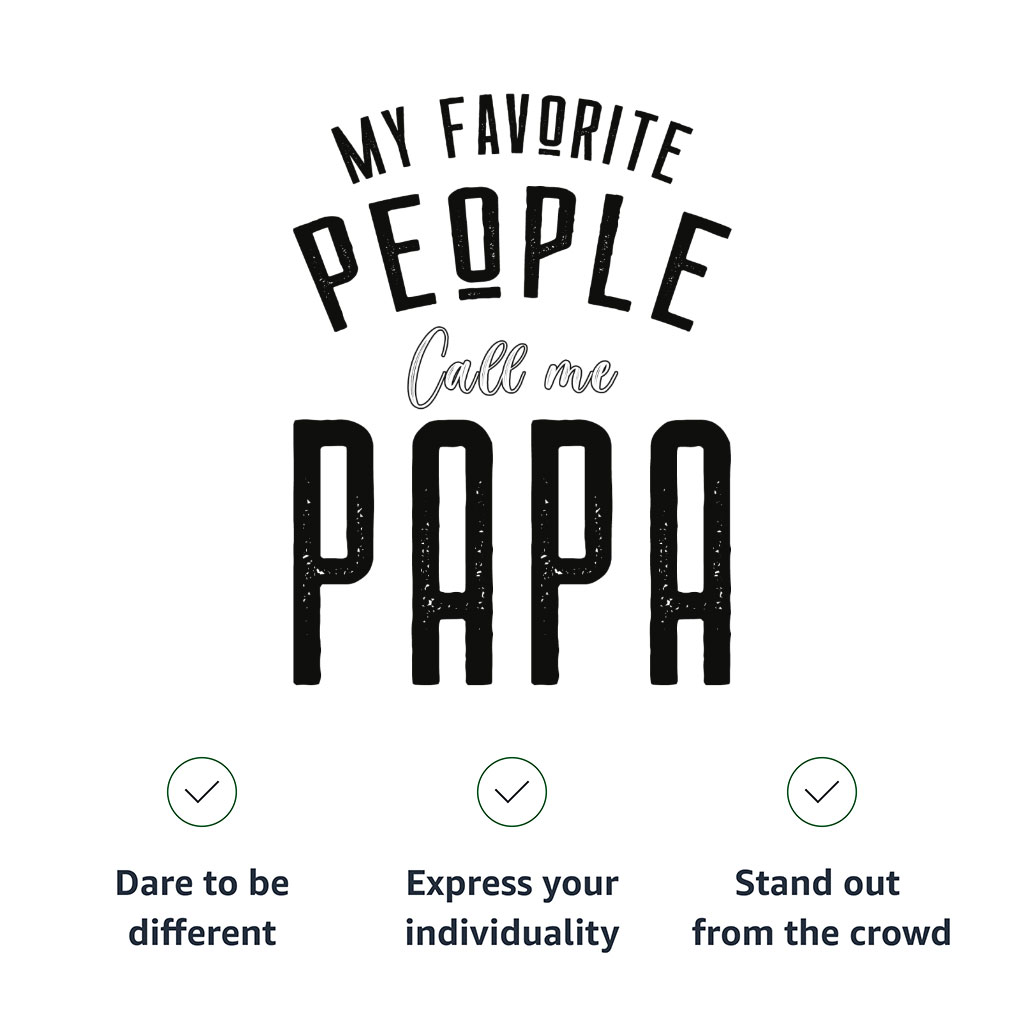Click the word 'different' in the left caption
The height and width of the screenshot is (1024, 1024).
click(202, 932)
